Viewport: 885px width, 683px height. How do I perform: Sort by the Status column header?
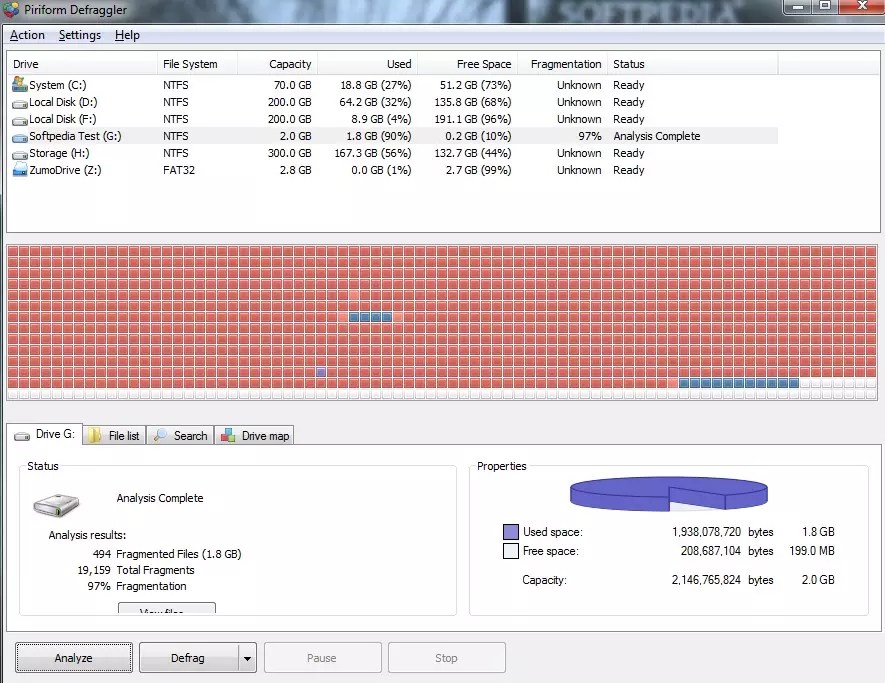[x=693, y=64]
